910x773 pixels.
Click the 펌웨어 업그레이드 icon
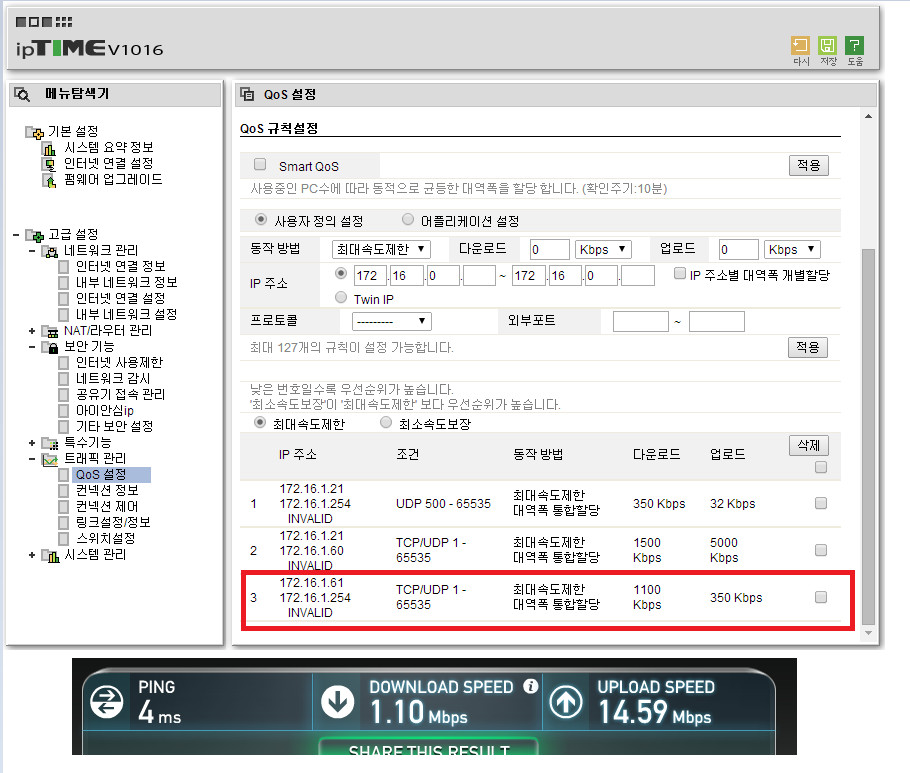pyautogui.click(x=49, y=180)
